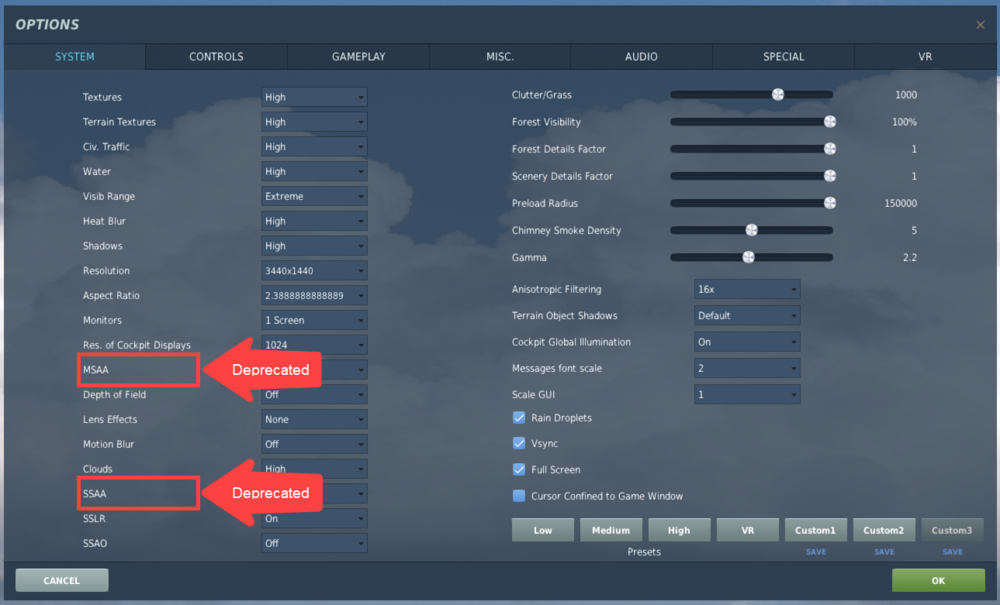
Task: Go to the AUDIO tab
Action: [x=641, y=57]
